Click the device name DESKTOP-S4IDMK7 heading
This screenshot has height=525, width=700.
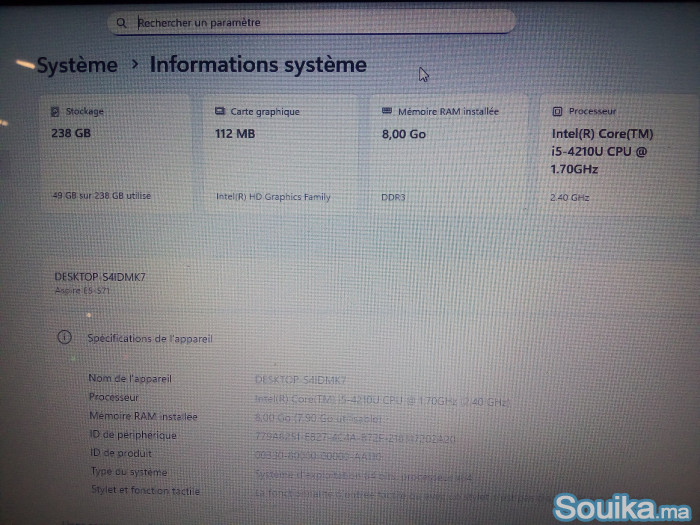point(100,277)
